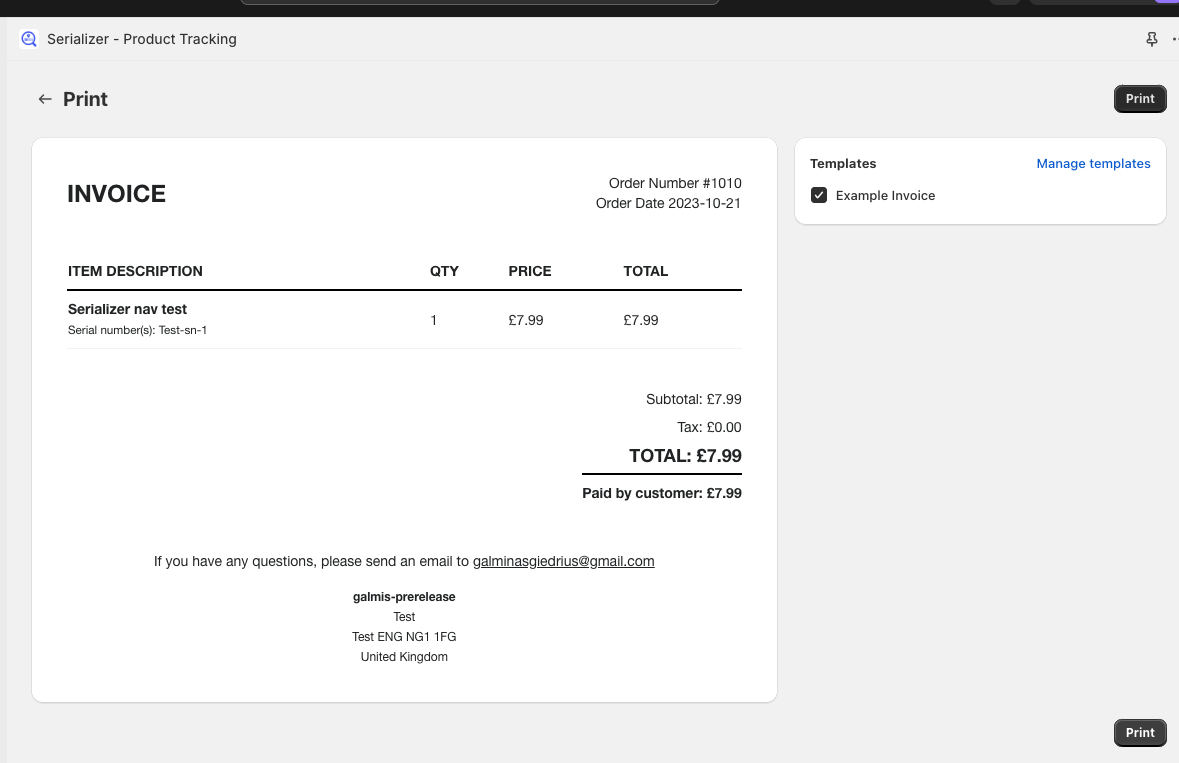
Task: Click the Serializer app logo icon
Action: (x=29, y=39)
